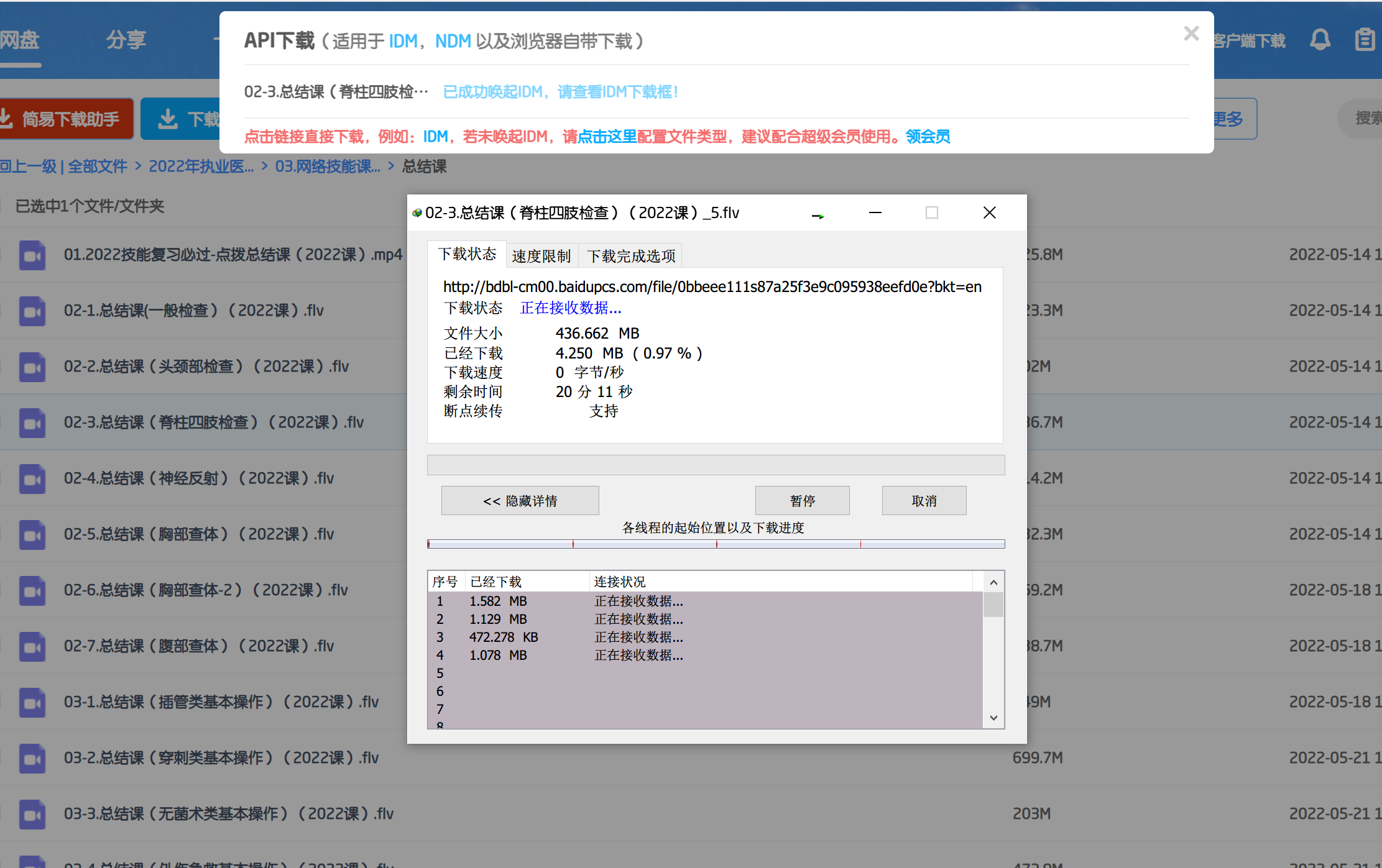Select file 02-7.总结课(腹部查体) (2022课).flv
Screen dimensions: 1382x868
coord(199,646)
